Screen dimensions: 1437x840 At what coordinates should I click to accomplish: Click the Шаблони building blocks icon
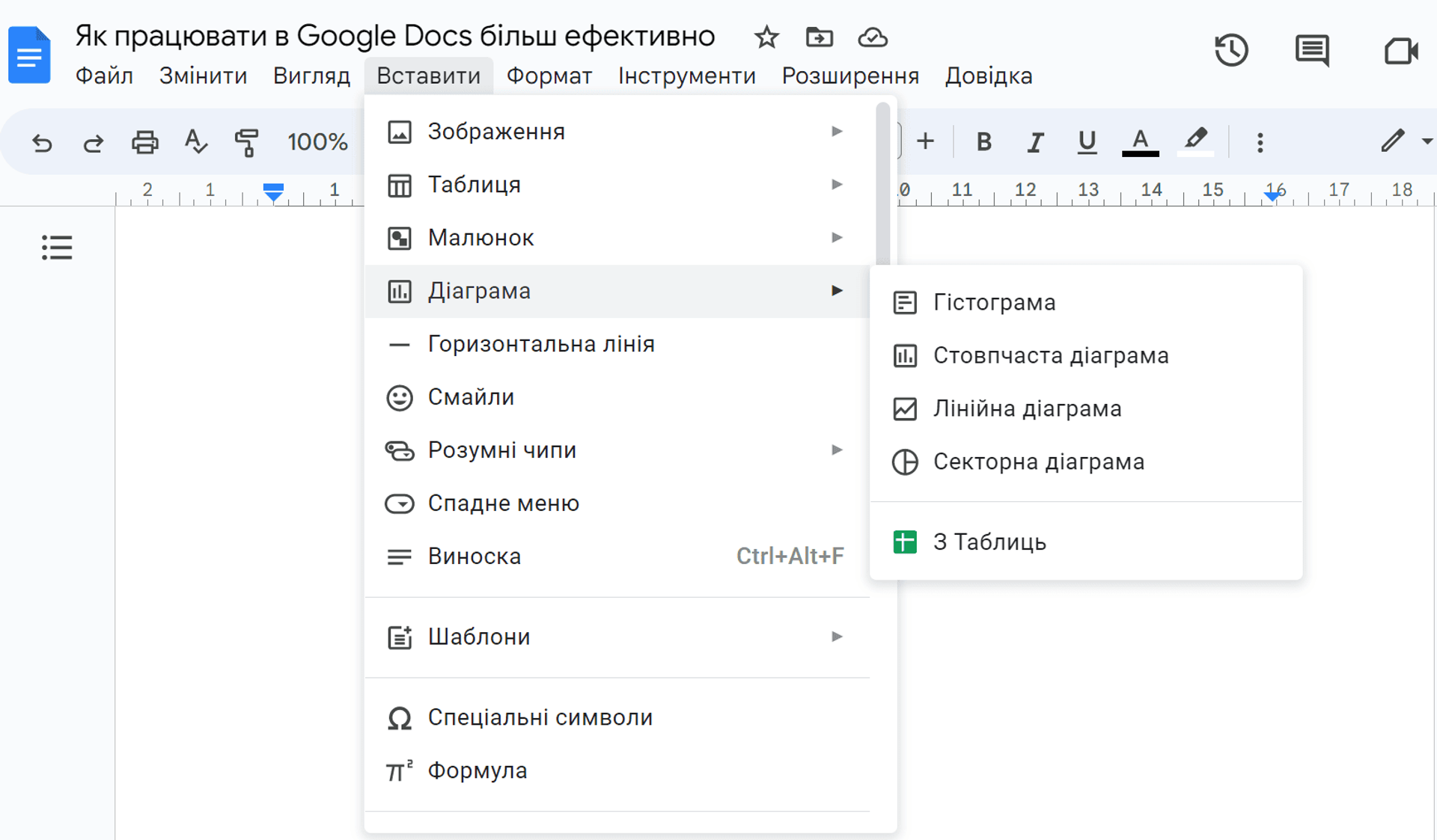(x=399, y=637)
